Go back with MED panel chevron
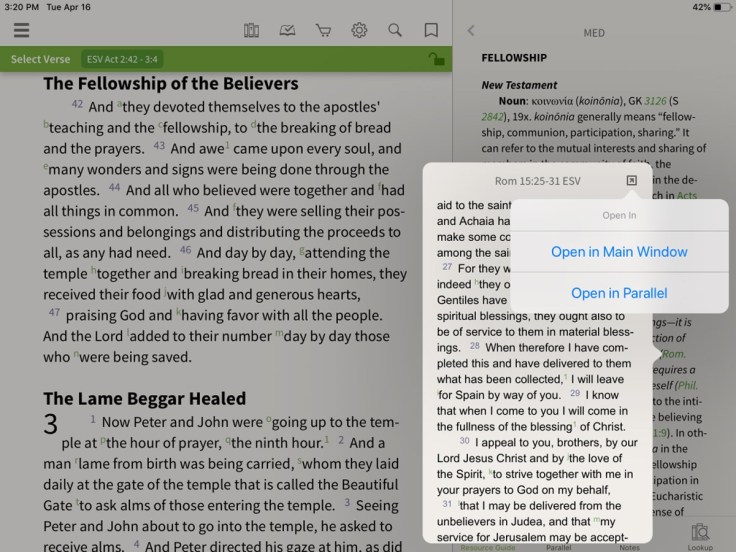The height and width of the screenshot is (552, 736). tap(471, 31)
